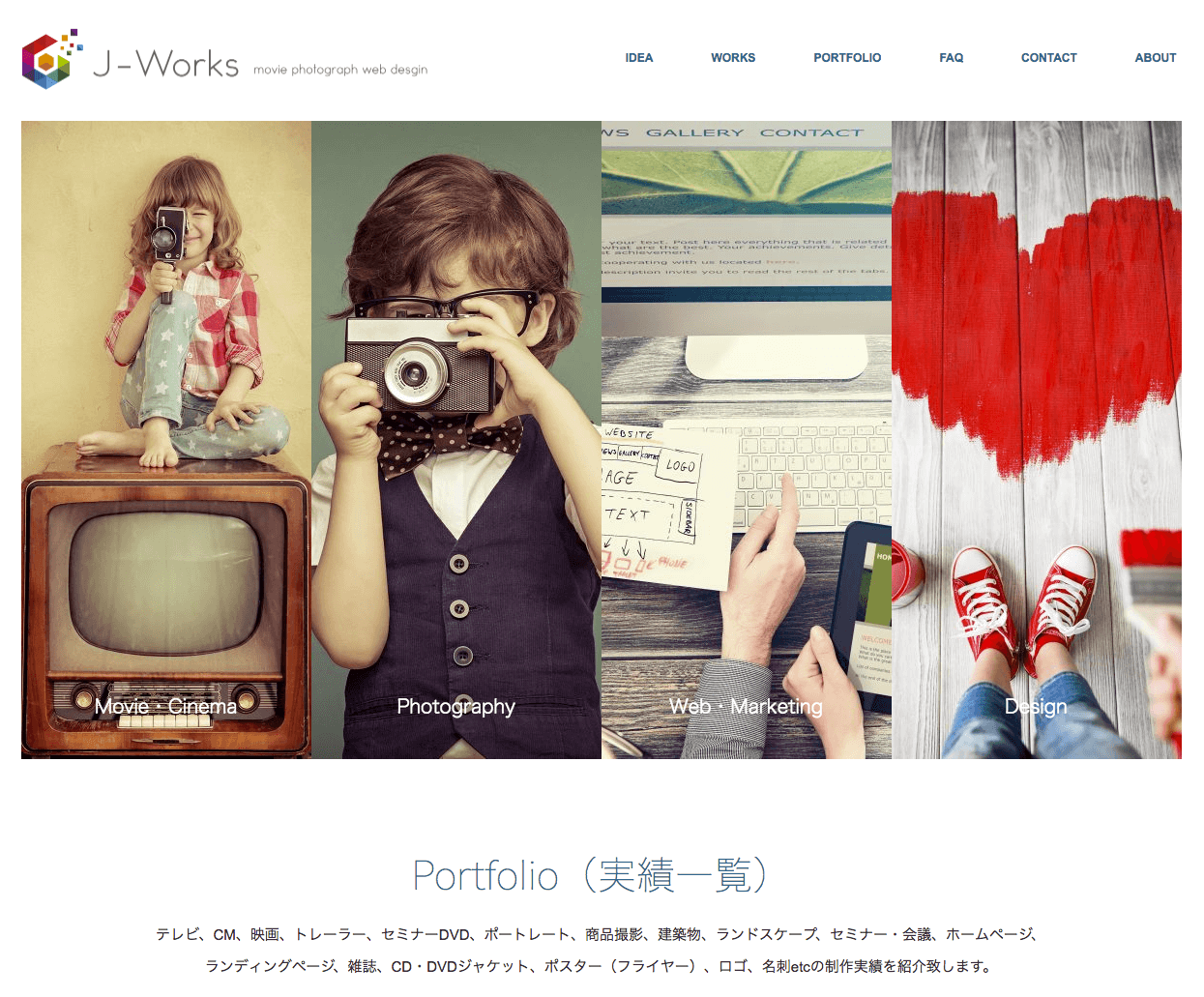Open the ABOUT page
Image resolution: width=1204 pixels, height=997 pixels.
(1156, 58)
